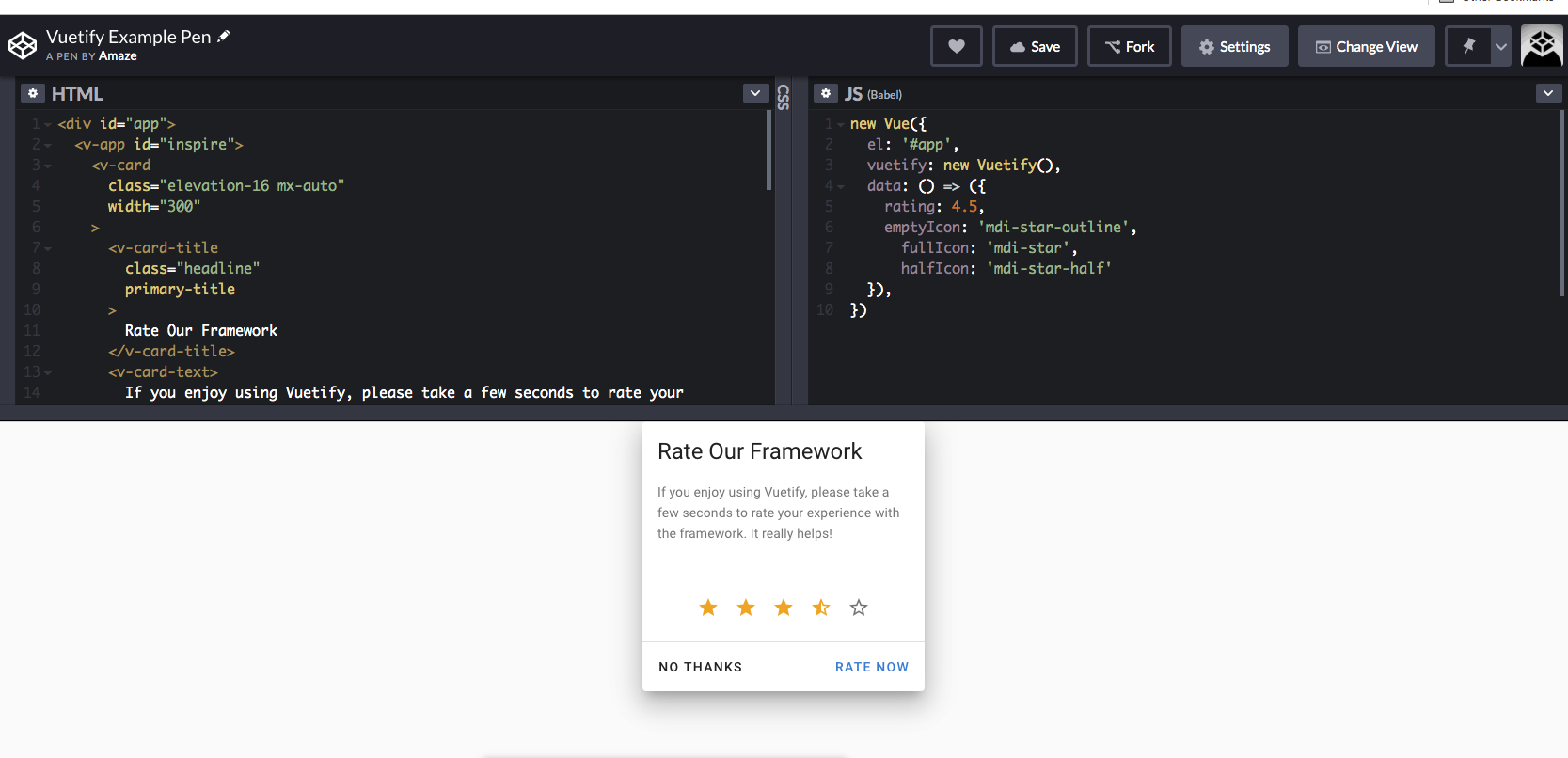1568x758 pixels.
Task: Select the JS (Babel) panel title
Action: [x=873, y=94]
